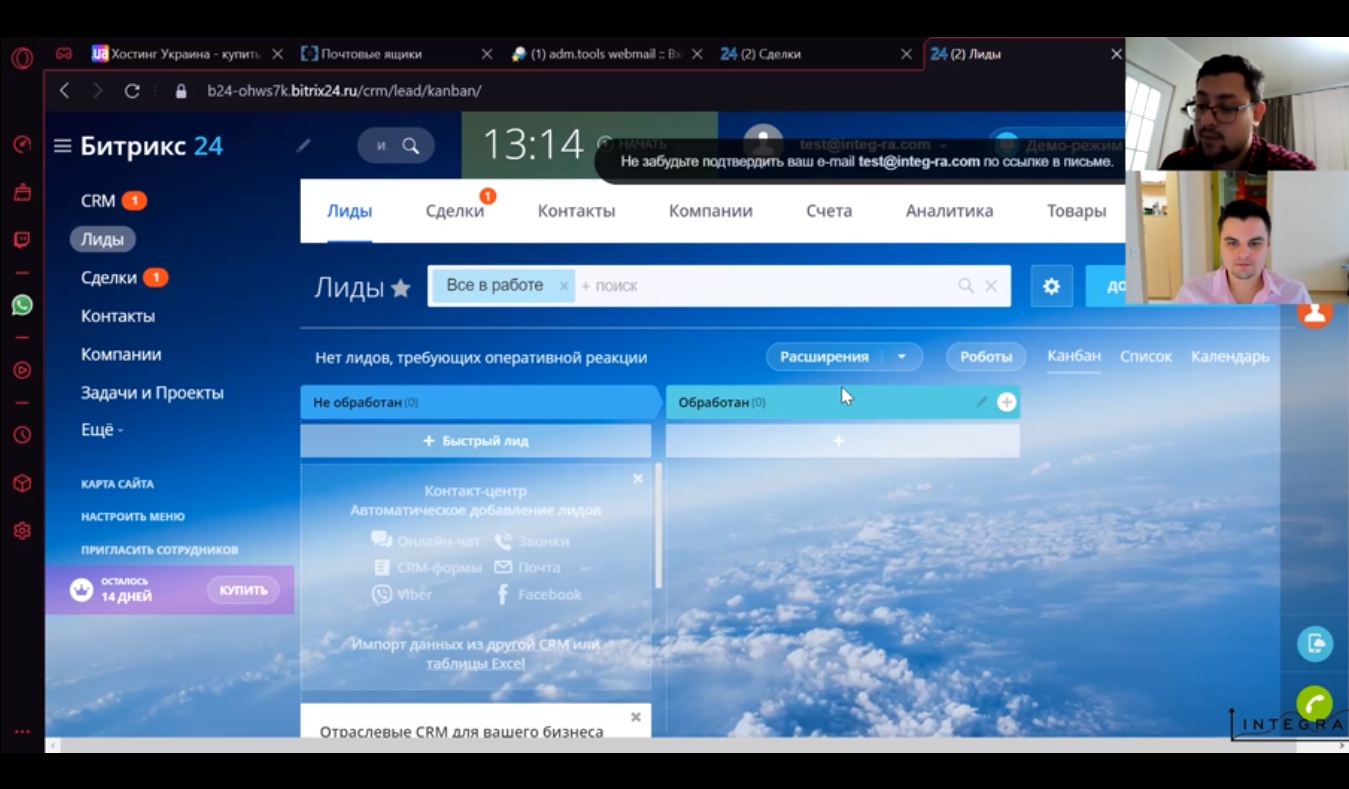1349x789 pixels.
Task: Open the dropdown arrow of the Расширения button
Action: [902, 357]
